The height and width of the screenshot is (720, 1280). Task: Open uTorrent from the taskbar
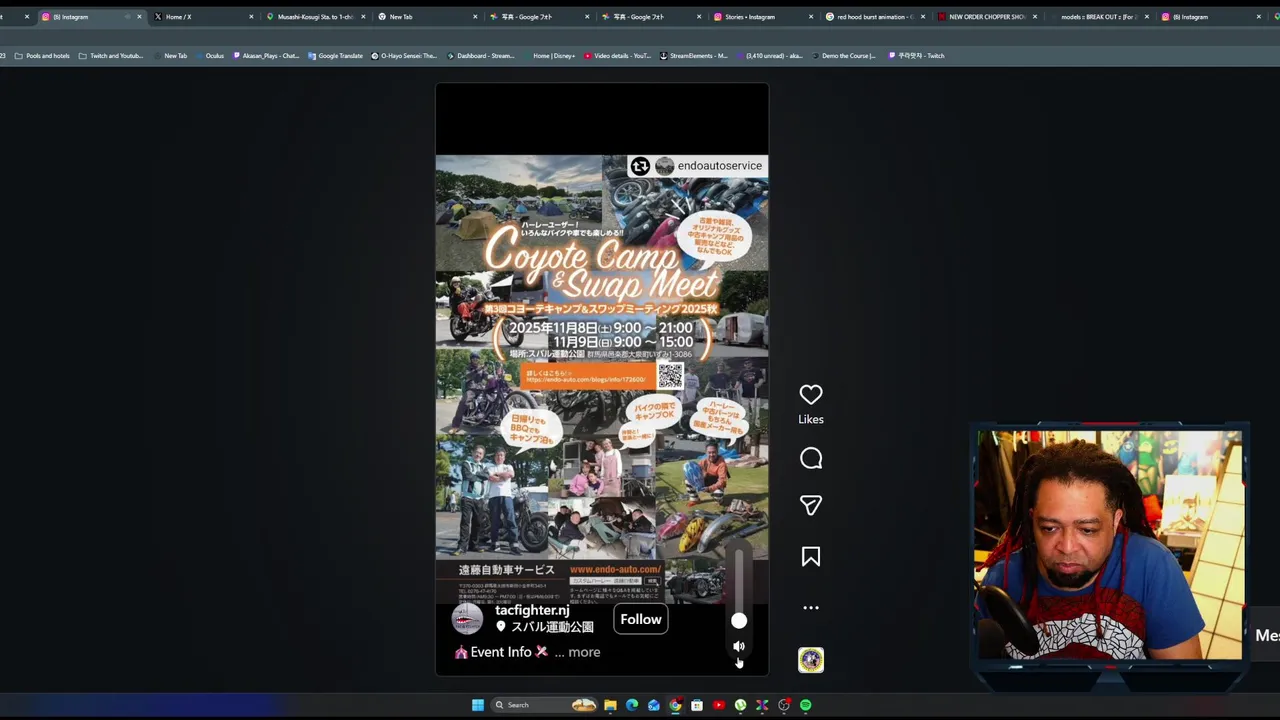(x=740, y=705)
